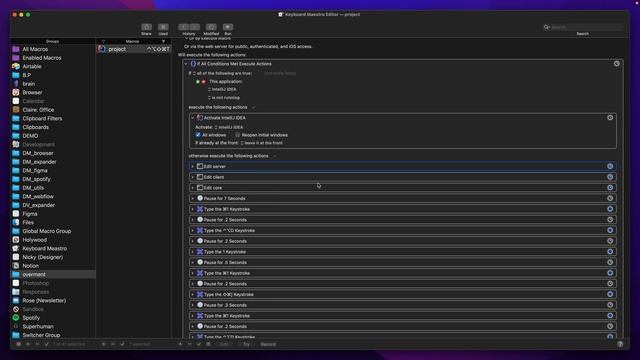Click the Airtable group icon

(16, 66)
